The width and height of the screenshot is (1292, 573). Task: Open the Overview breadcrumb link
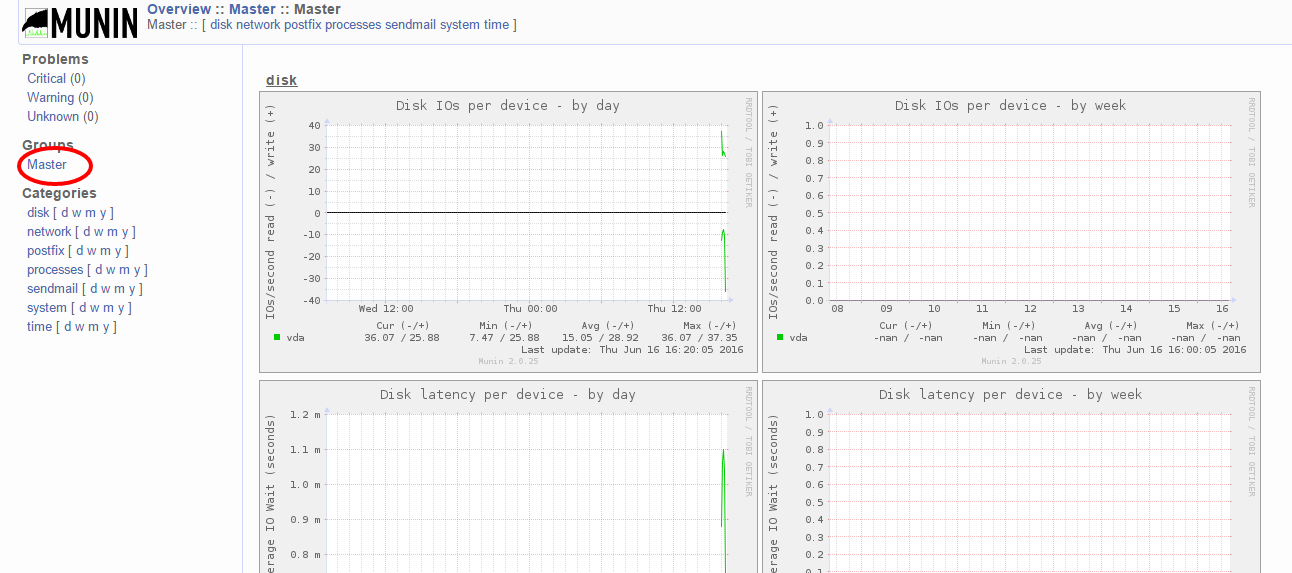pos(179,9)
